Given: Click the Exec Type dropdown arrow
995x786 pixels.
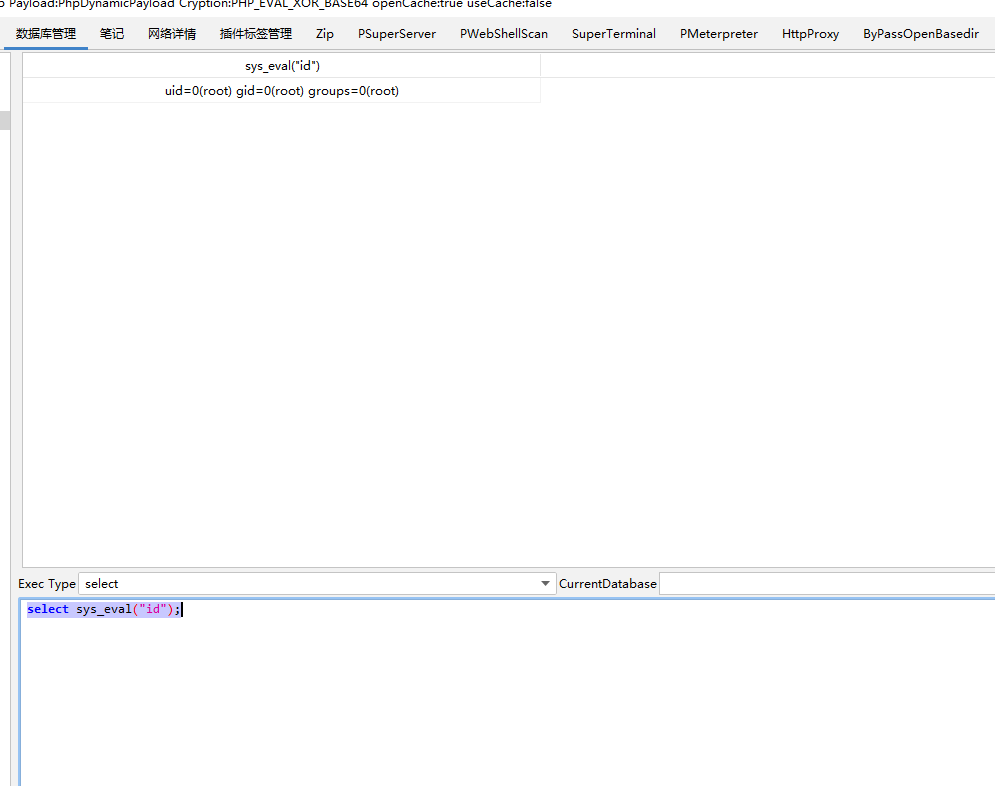Looking at the screenshot, I should click(545, 583).
